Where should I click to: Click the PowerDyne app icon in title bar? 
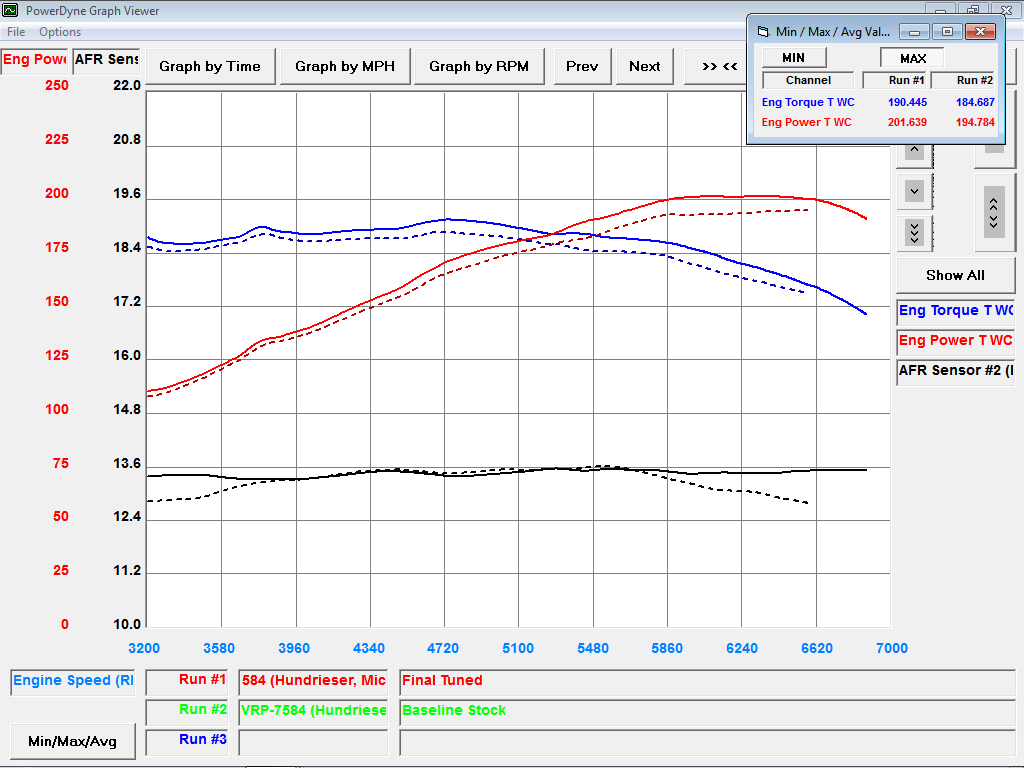pyautogui.click(x=10, y=11)
